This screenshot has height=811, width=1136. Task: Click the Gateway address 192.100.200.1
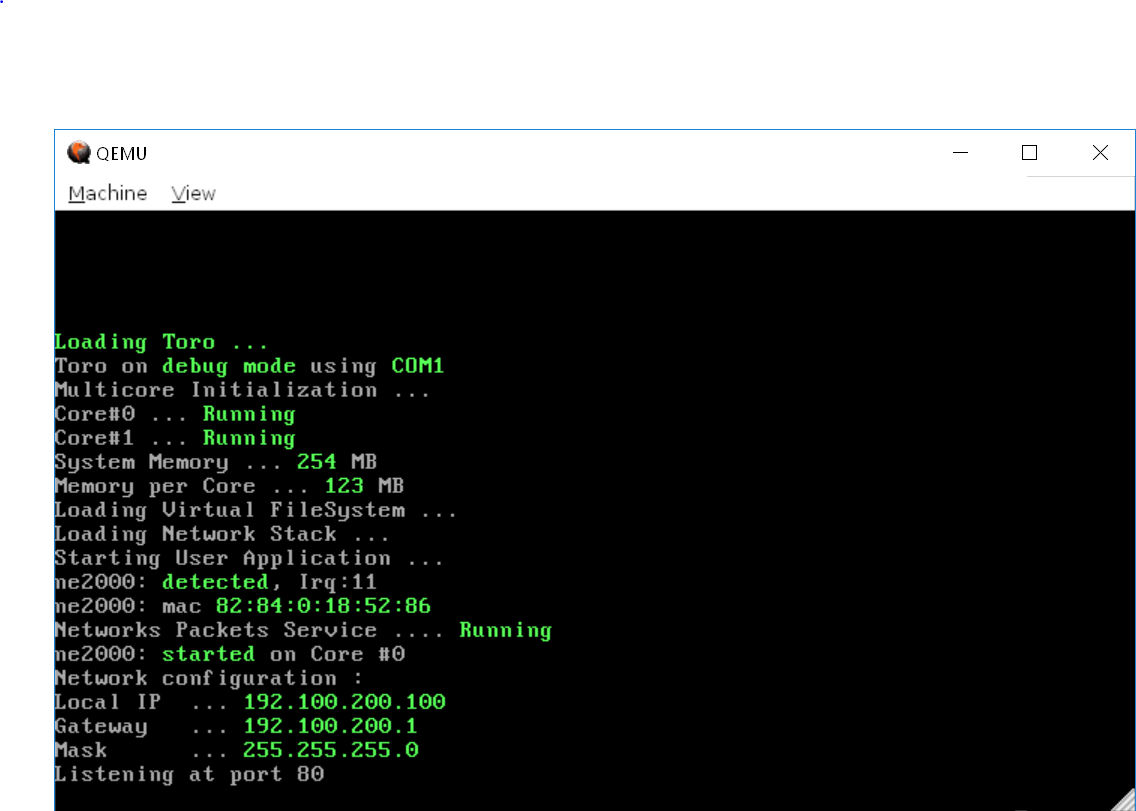330,726
